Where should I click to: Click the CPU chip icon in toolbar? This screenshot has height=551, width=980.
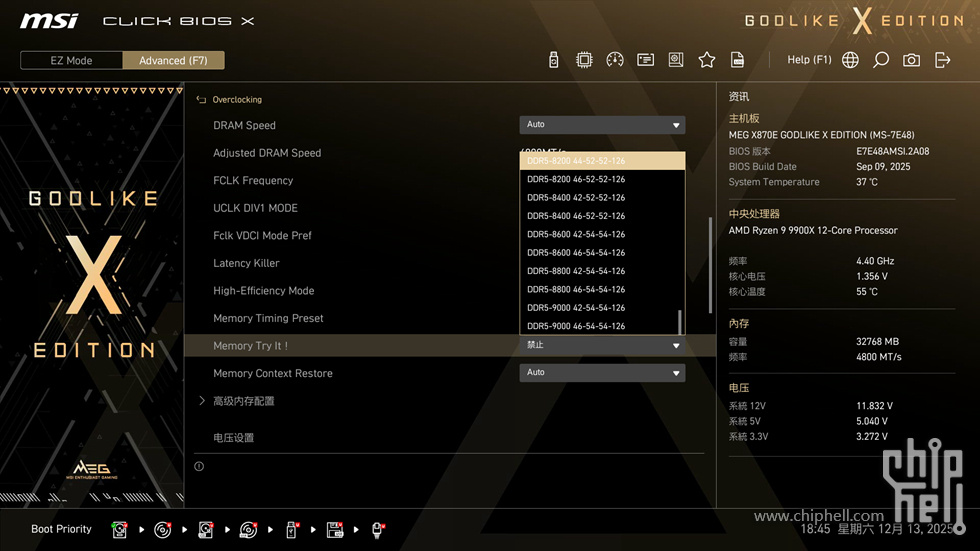pyautogui.click(x=584, y=60)
